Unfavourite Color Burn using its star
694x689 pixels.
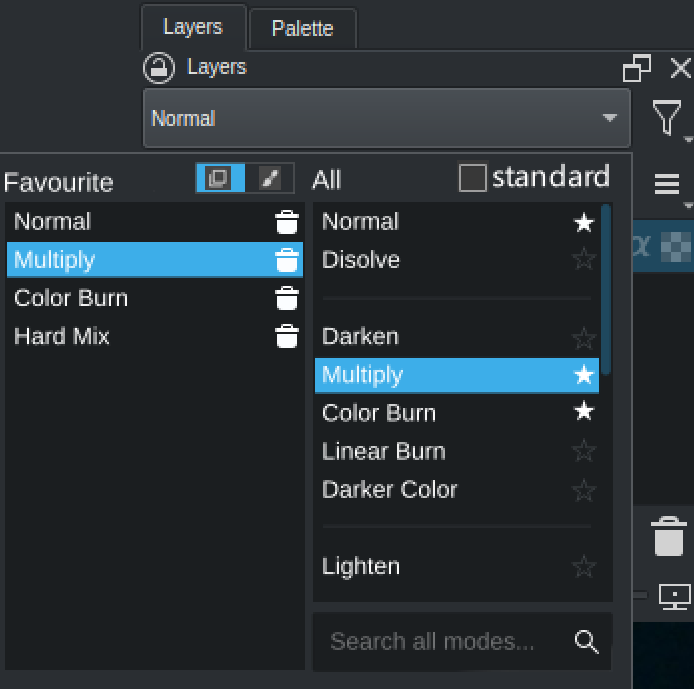click(x=584, y=413)
